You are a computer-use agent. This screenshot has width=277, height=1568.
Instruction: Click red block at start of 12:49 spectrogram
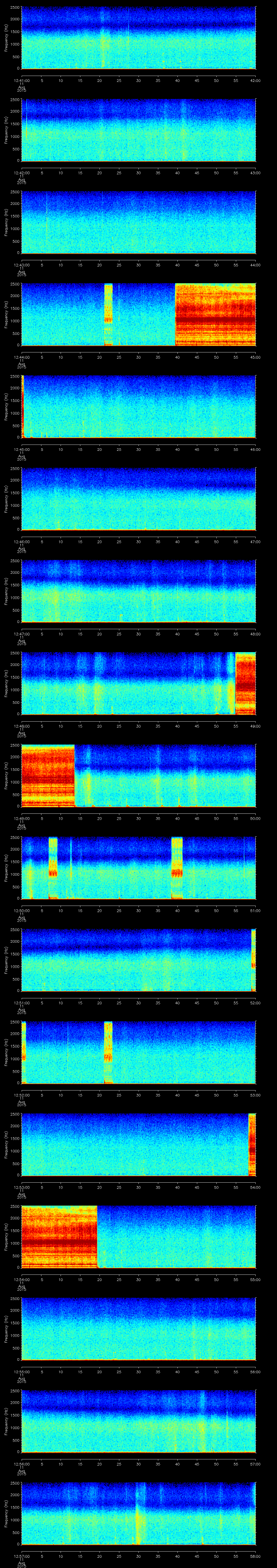coord(48,775)
